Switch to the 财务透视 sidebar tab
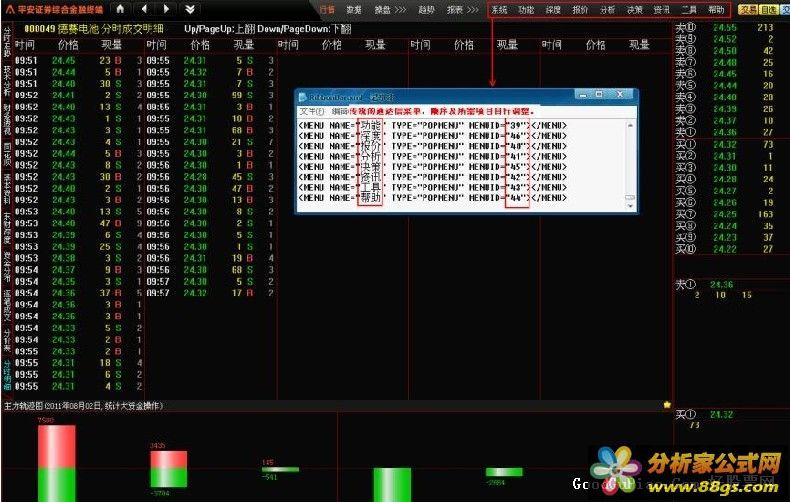The width and height of the screenshot is (790, 502). (x=7, y=119)
